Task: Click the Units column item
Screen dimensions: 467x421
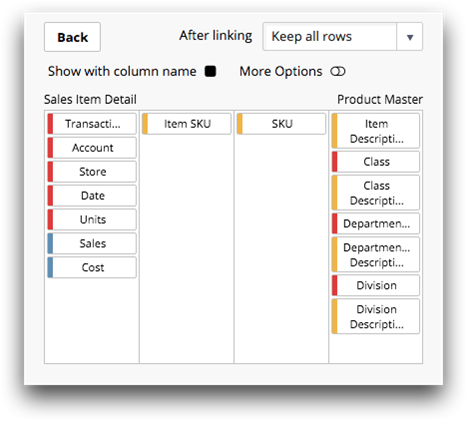Action: click(92, 220)
